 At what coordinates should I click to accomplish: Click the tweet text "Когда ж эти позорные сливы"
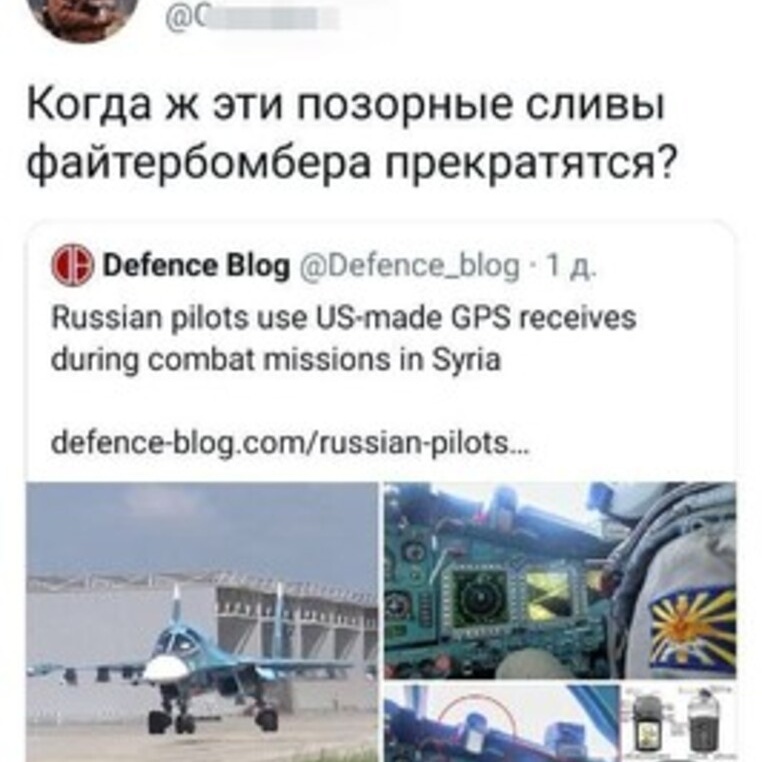pos(345,104)
